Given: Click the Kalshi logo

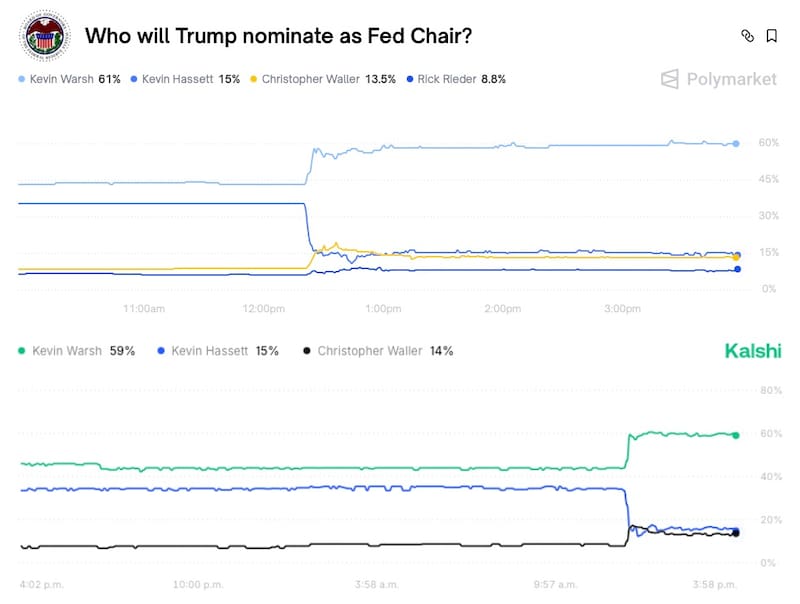Looking at the screenshot, I should click(752, 351).
